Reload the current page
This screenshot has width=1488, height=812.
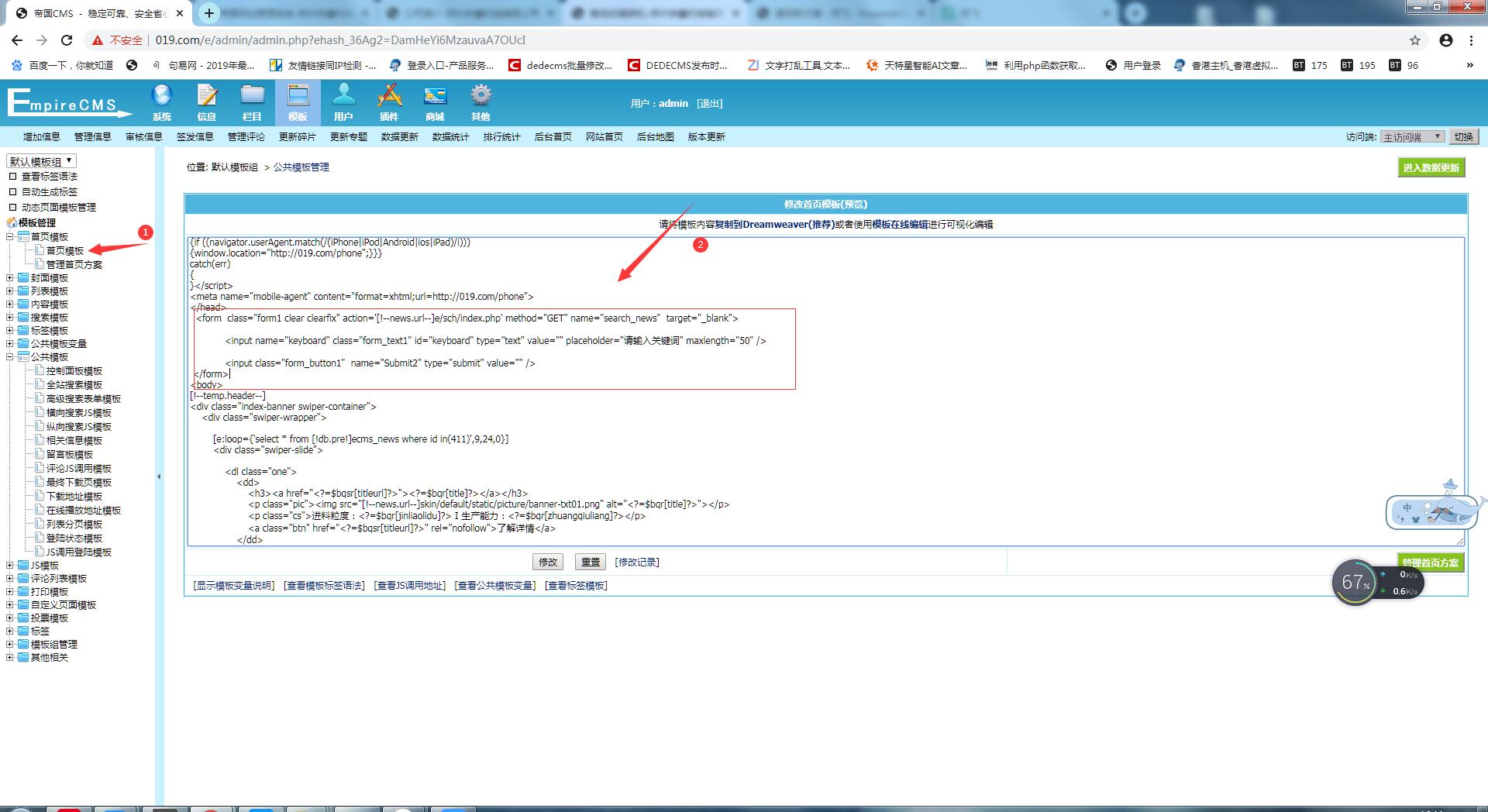67,40
